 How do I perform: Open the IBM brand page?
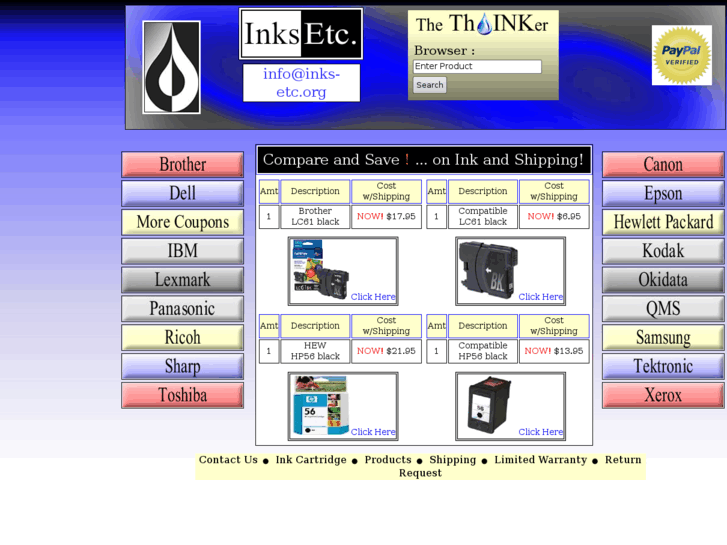(x=183, y=251)
